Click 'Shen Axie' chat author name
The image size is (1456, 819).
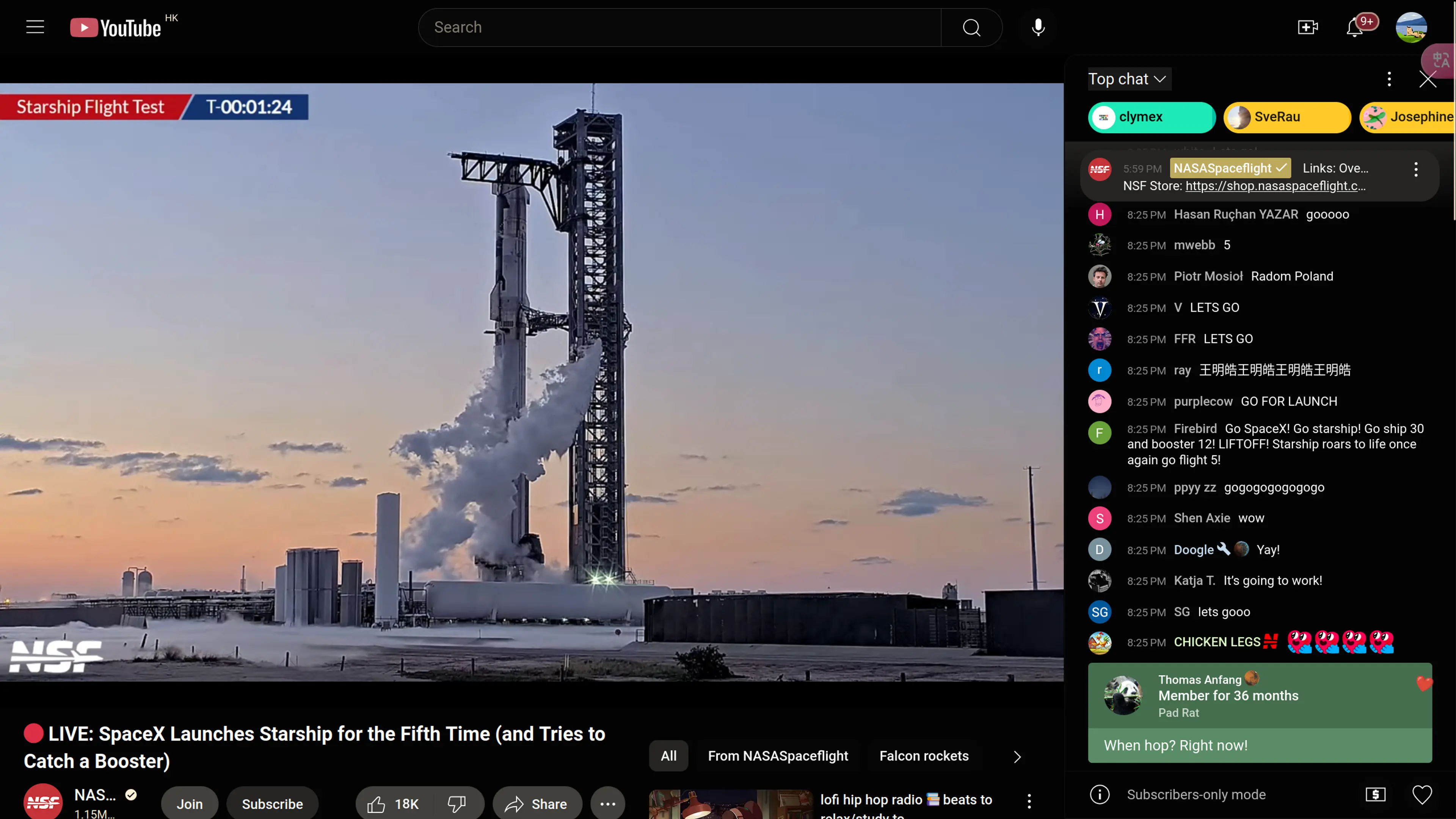(x=1202, y=518)
